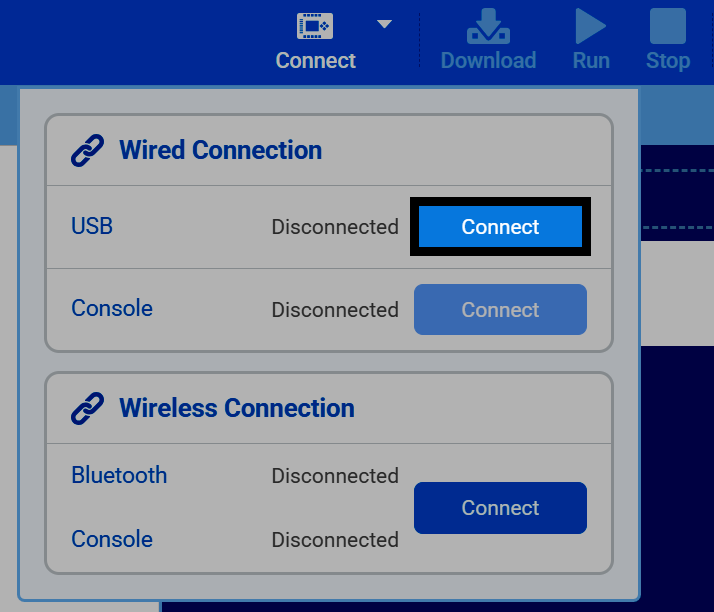
Task: Click the Stop text label
Action: click(x=668, y=61)
